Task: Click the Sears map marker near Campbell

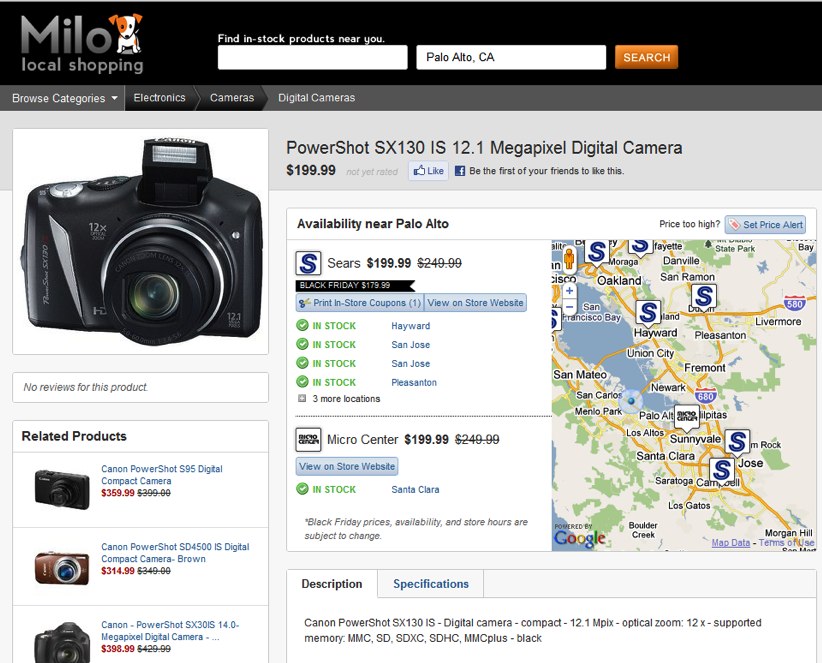Action: (x=722, y=472)
